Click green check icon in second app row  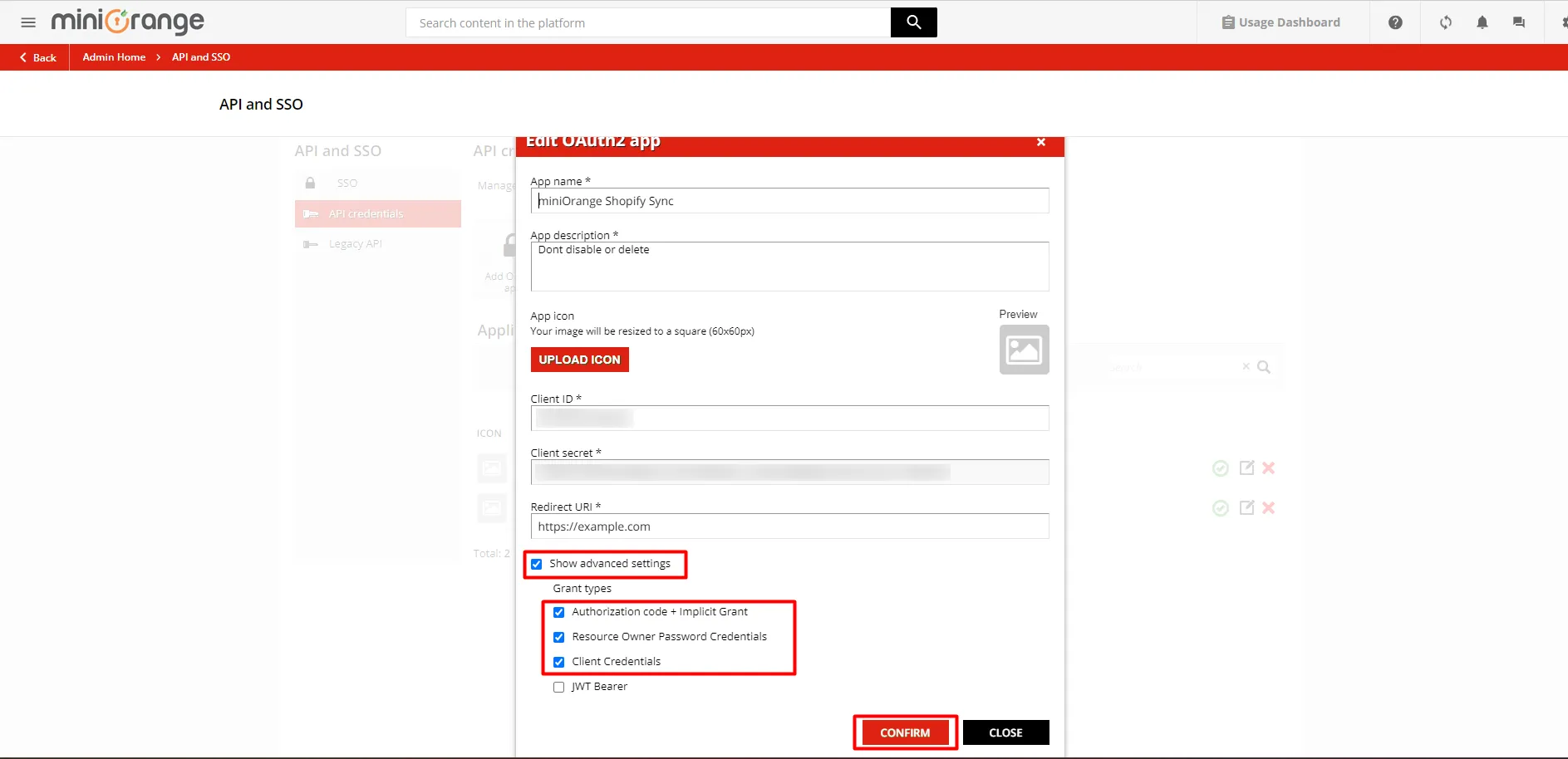tap(1220, 508)
